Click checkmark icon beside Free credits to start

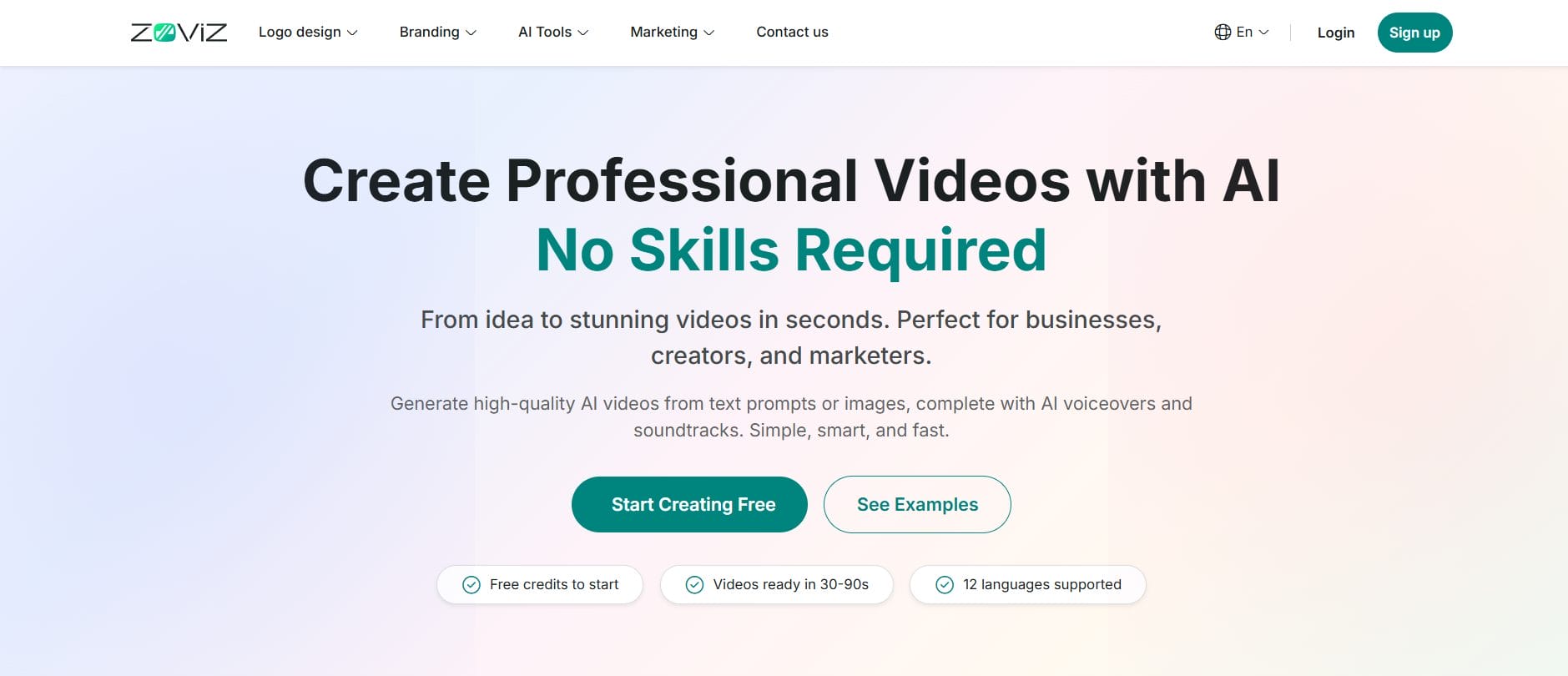(471, 585)
